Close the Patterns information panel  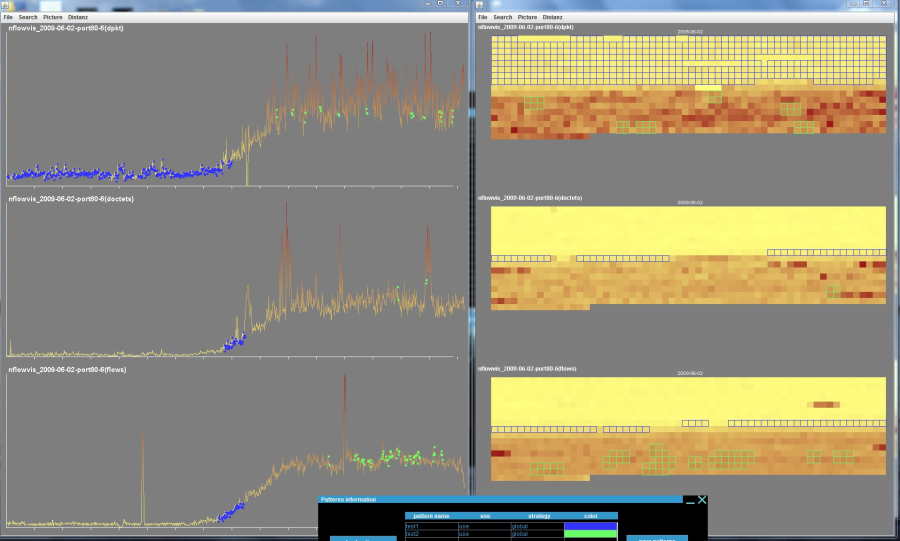tap(702, 500)
